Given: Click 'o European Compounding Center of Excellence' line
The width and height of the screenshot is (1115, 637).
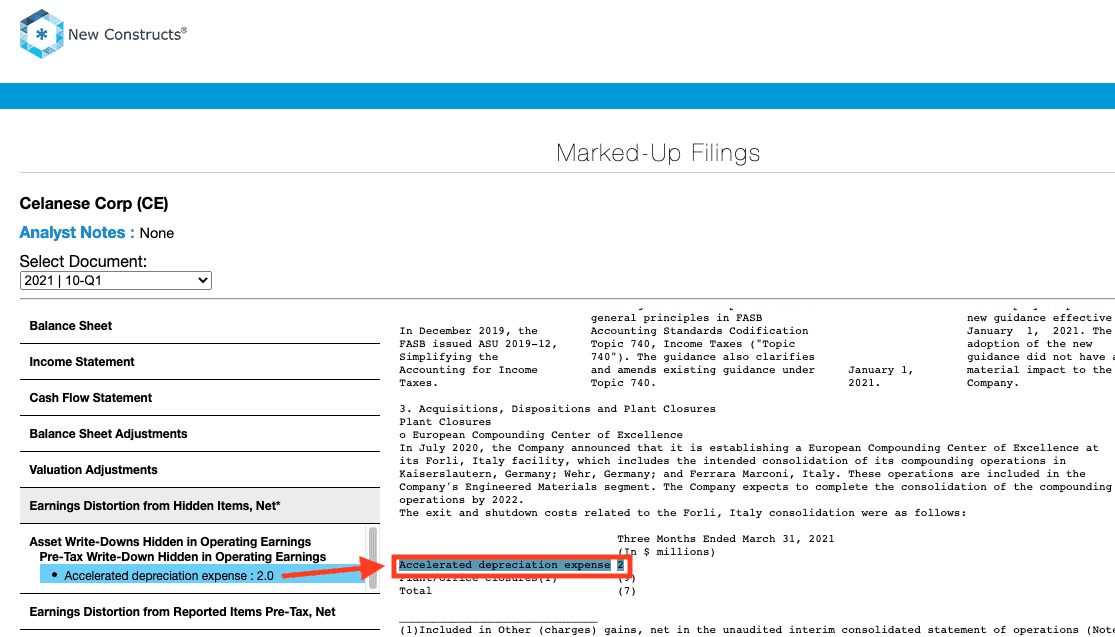Looking at the screenshot, I should (540, 435).
